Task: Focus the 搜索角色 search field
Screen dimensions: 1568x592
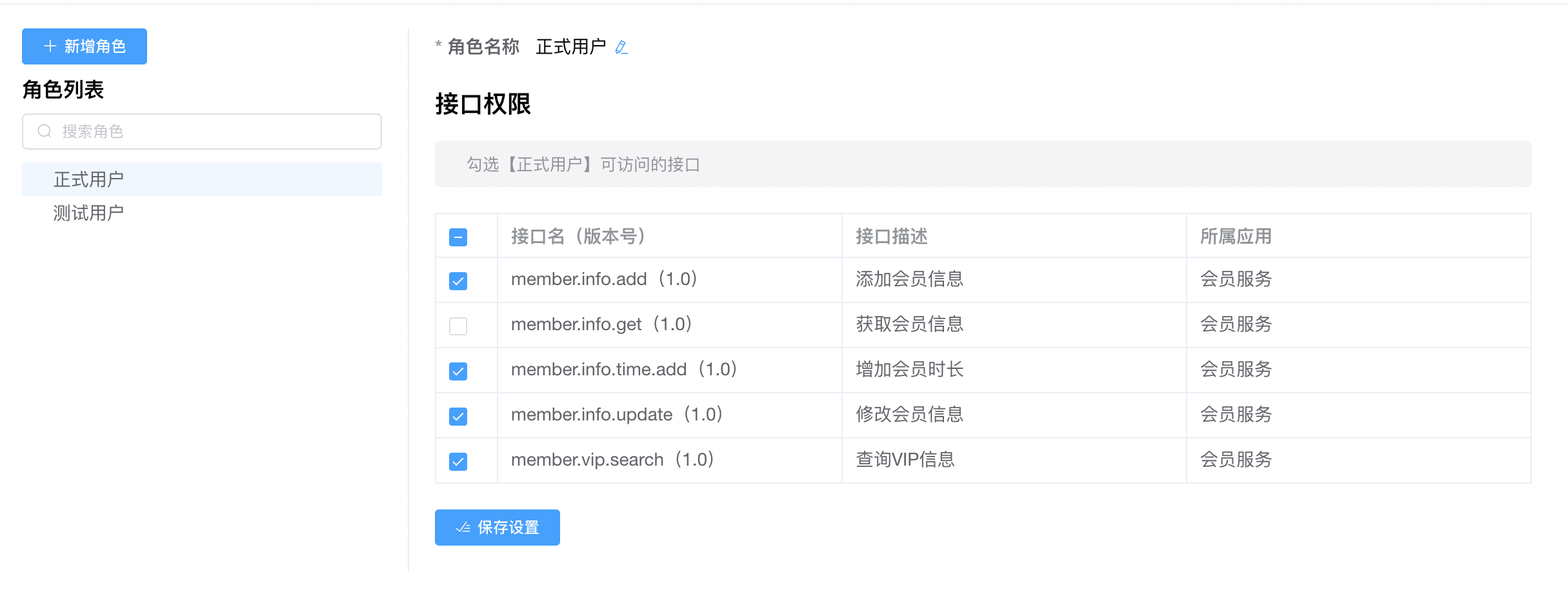Action: pyautogui.click(x=213, y=132)
